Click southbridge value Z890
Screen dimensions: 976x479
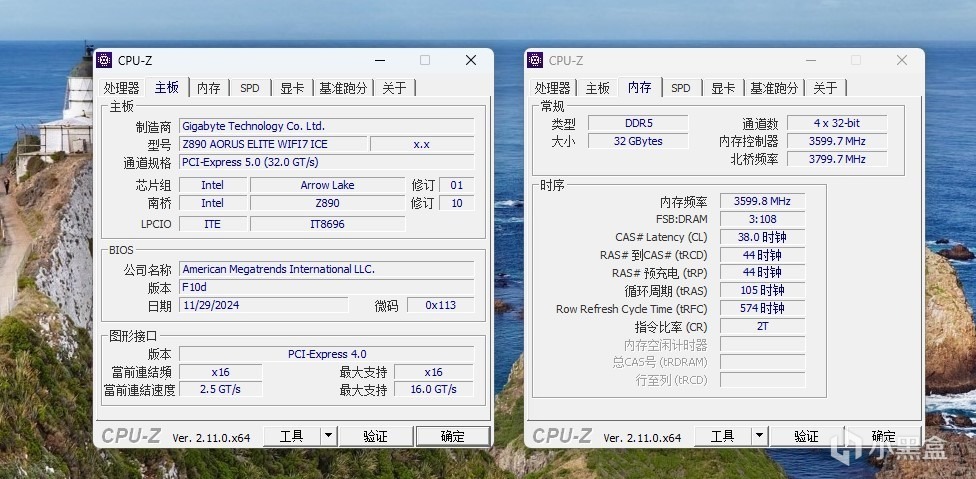click(x=327, y=203)
